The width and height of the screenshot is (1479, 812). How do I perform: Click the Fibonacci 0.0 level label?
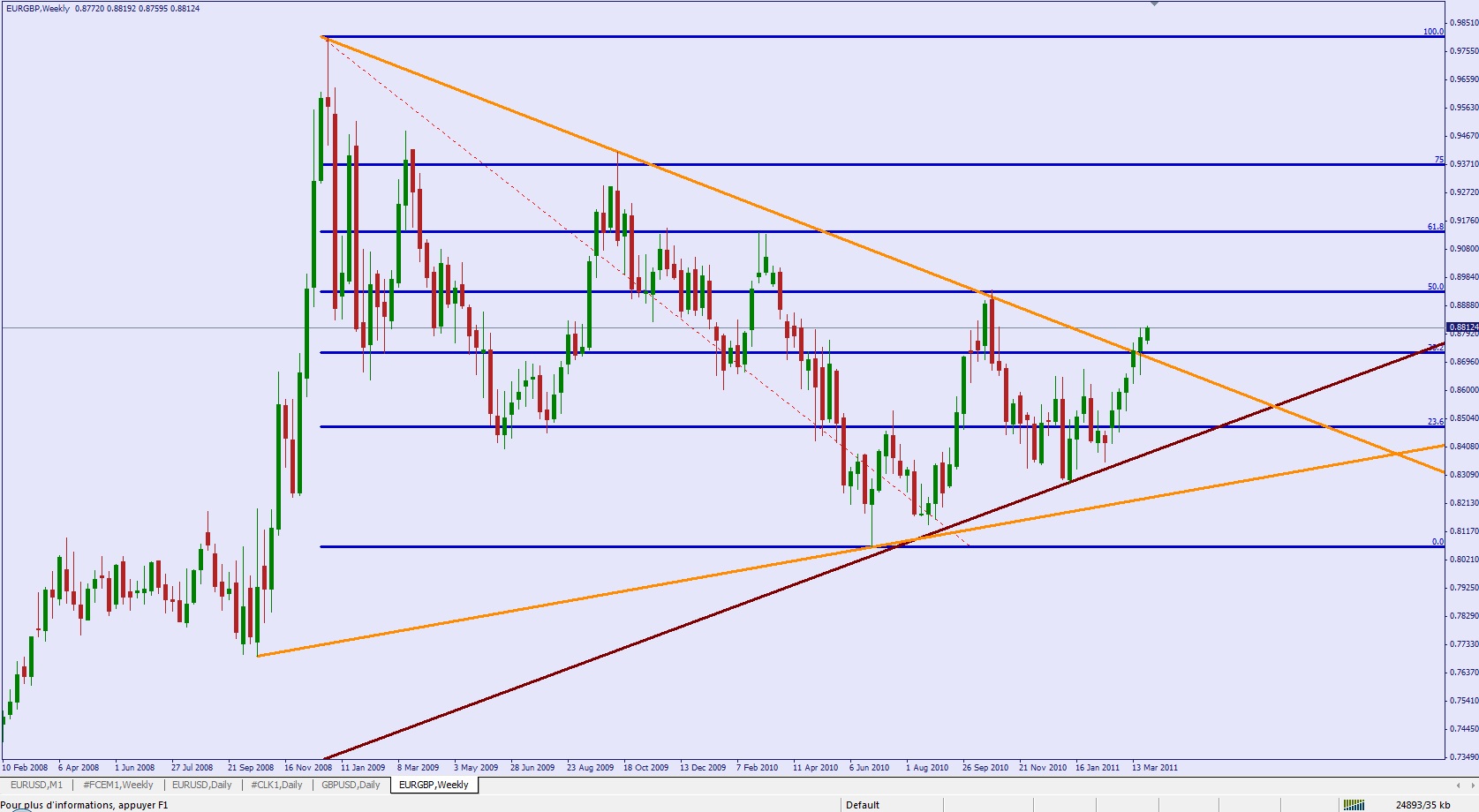click(x=1437, y=542)
